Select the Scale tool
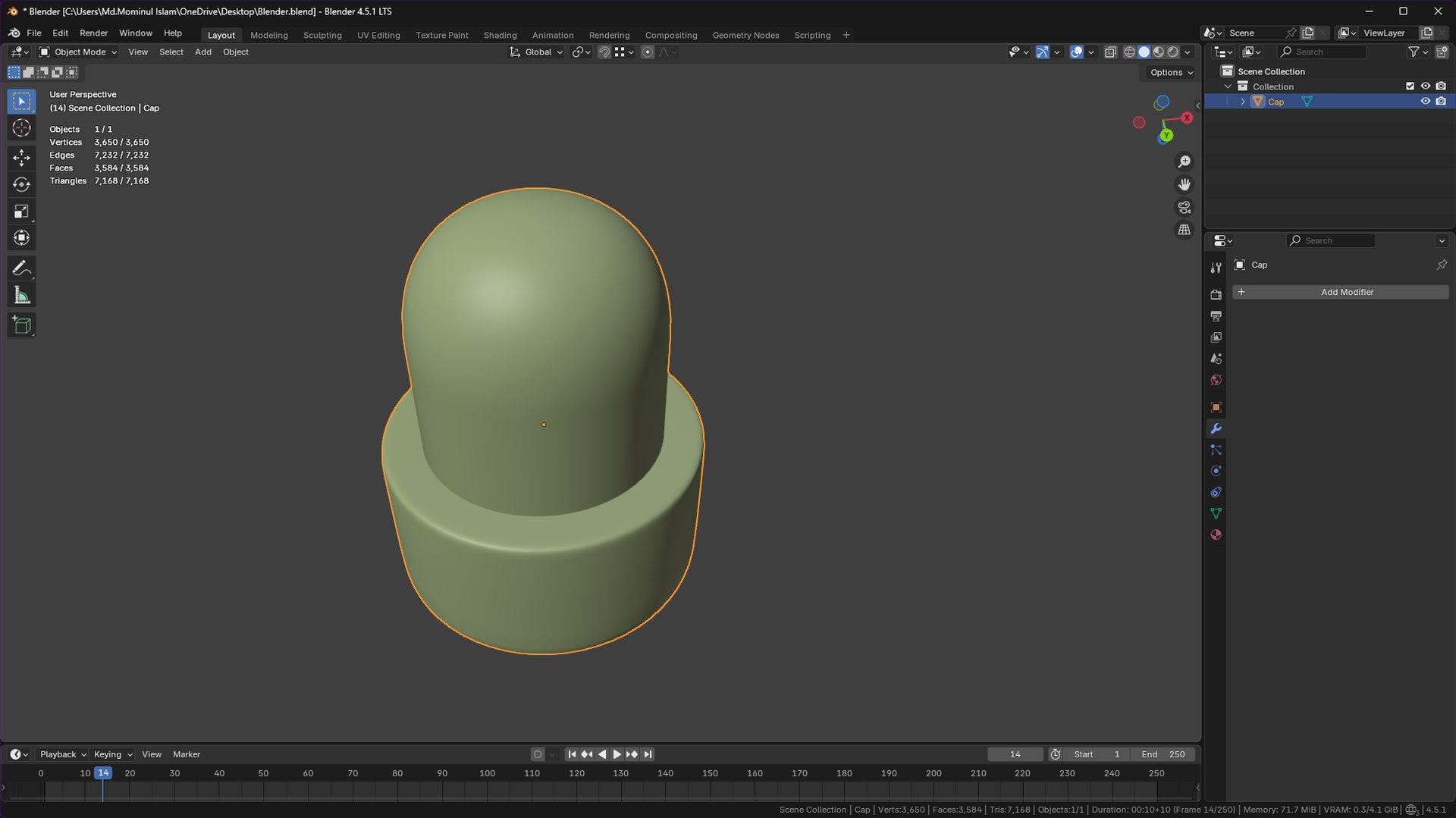1456x818 pixels. [21, 211]
